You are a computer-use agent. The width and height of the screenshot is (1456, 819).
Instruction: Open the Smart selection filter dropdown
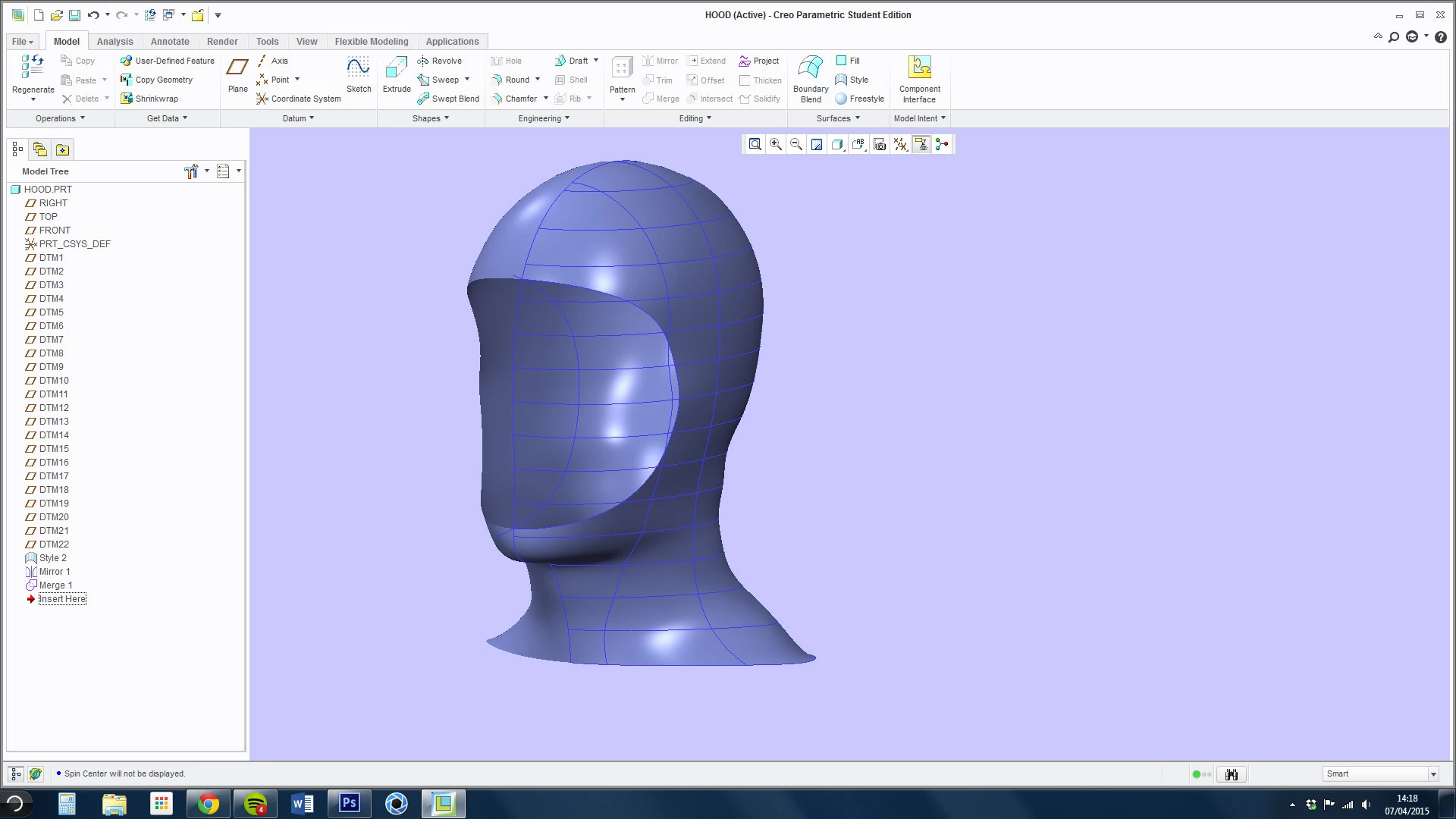tap(1433, 774)
